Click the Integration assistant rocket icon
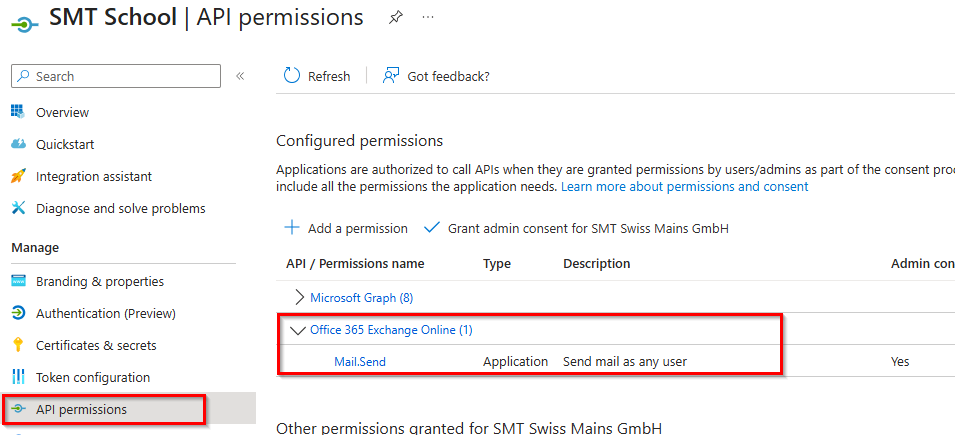955x435 pixels. point(18,176)
